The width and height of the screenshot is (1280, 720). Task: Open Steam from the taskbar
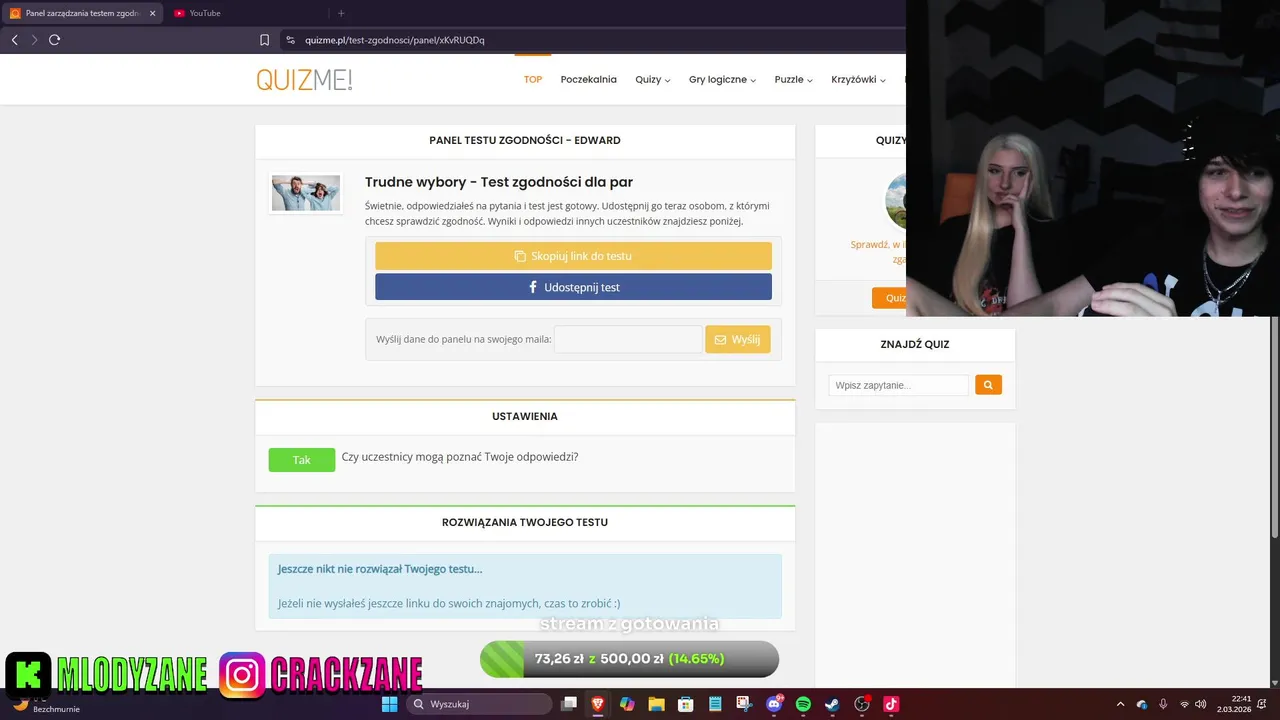[x=832, y=704]
